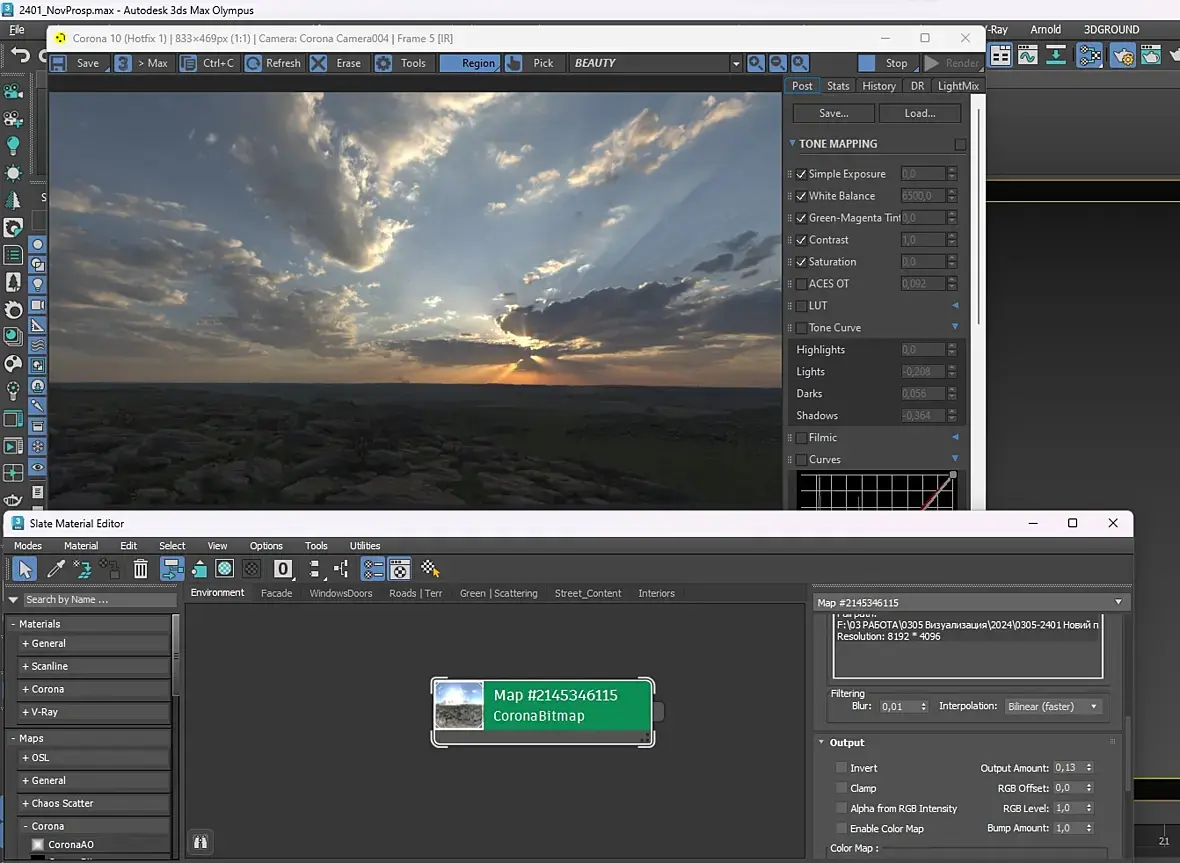Click the binoculars icon in the node view
Image resolution: width=1180 pixels, height=863 pixels.
200,842
